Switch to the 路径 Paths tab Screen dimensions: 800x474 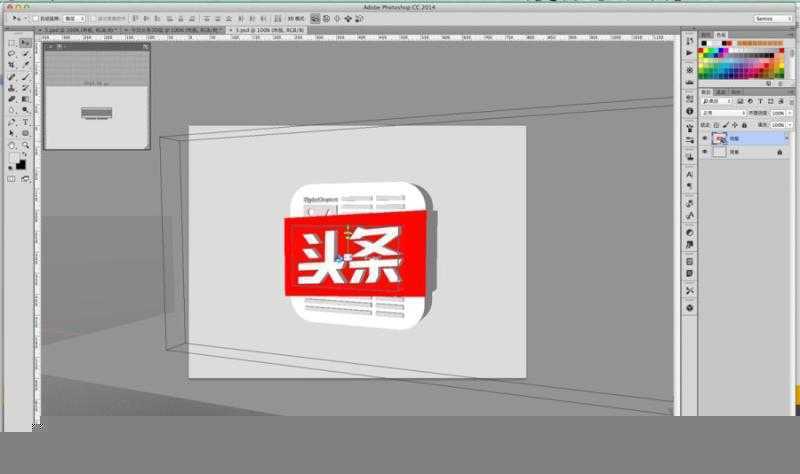(735, 92)
